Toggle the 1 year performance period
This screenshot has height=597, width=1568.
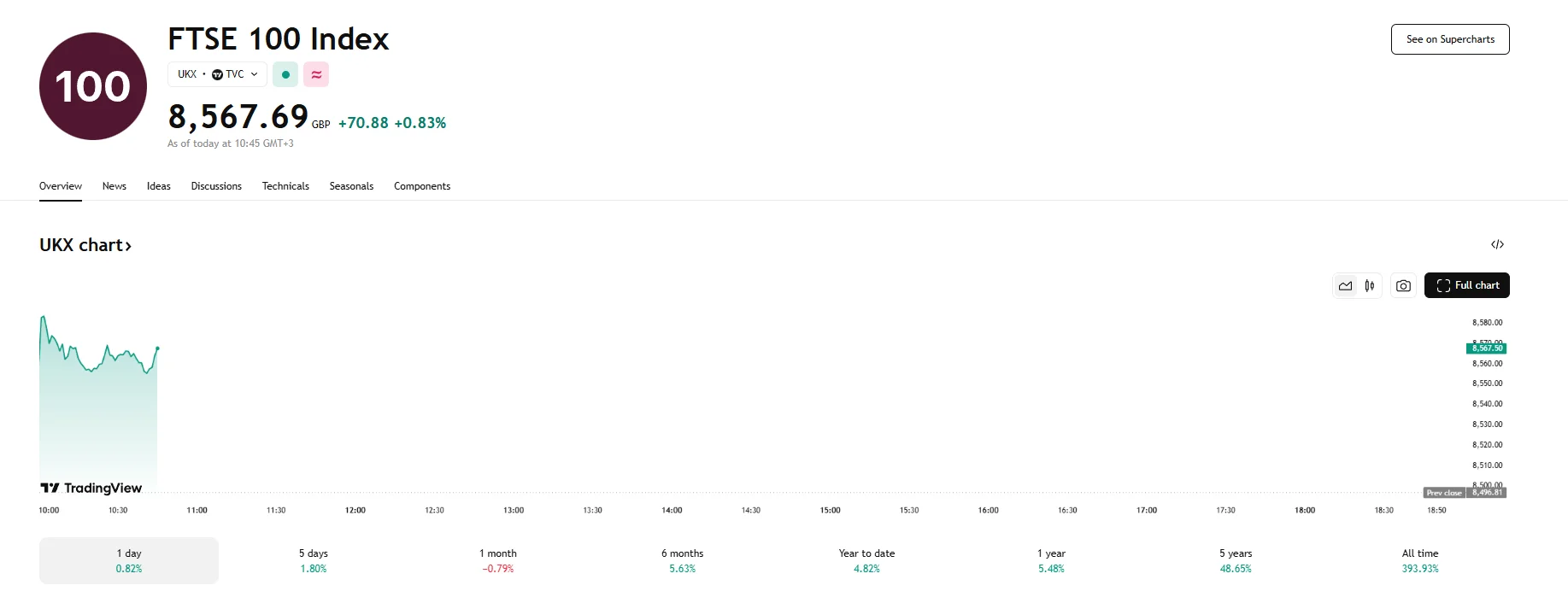coord(1050,560)
